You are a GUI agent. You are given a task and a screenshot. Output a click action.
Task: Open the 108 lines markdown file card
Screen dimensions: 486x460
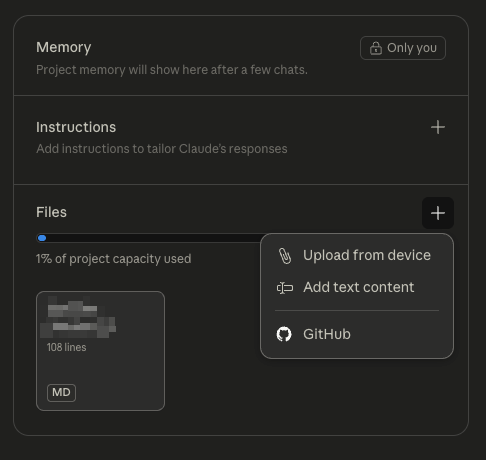(x=100, y=351)
